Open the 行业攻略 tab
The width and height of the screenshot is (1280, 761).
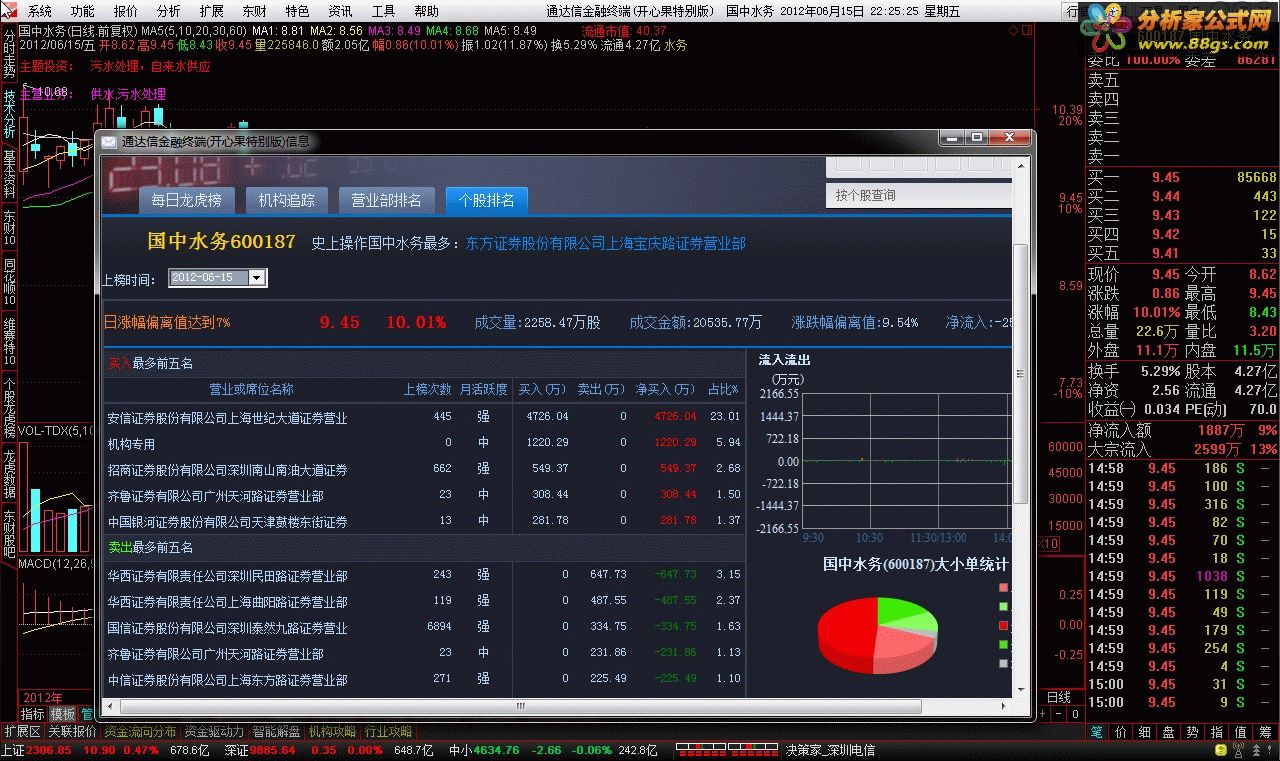(389, 732)
